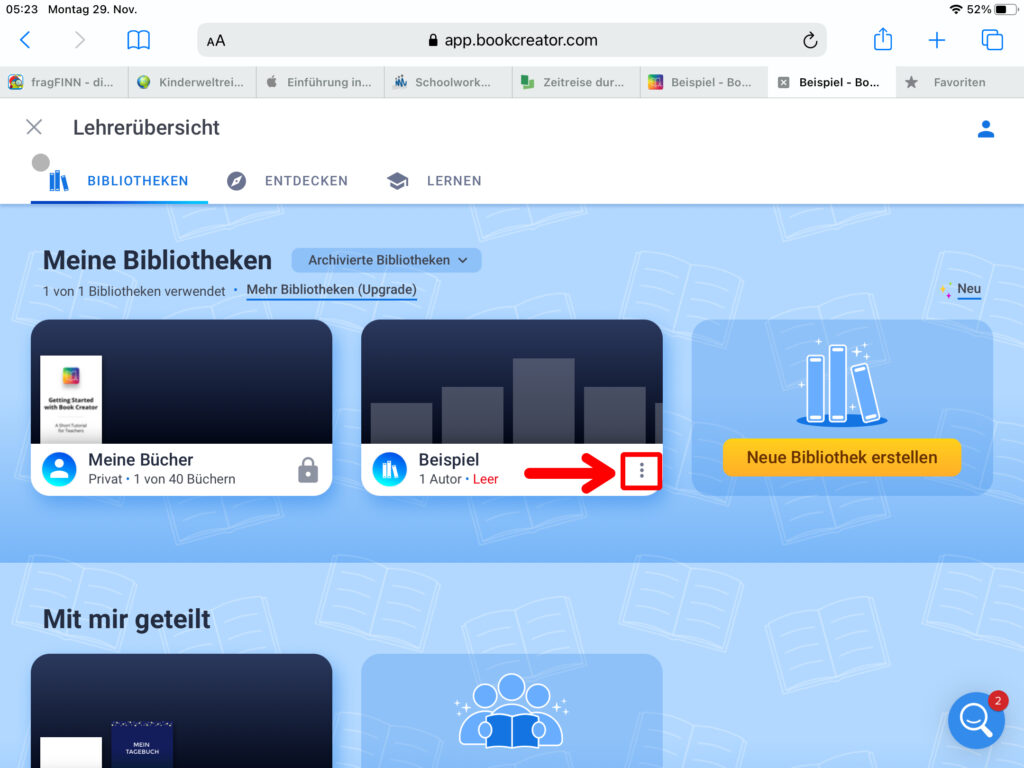Reload the page in address bar

810,40
